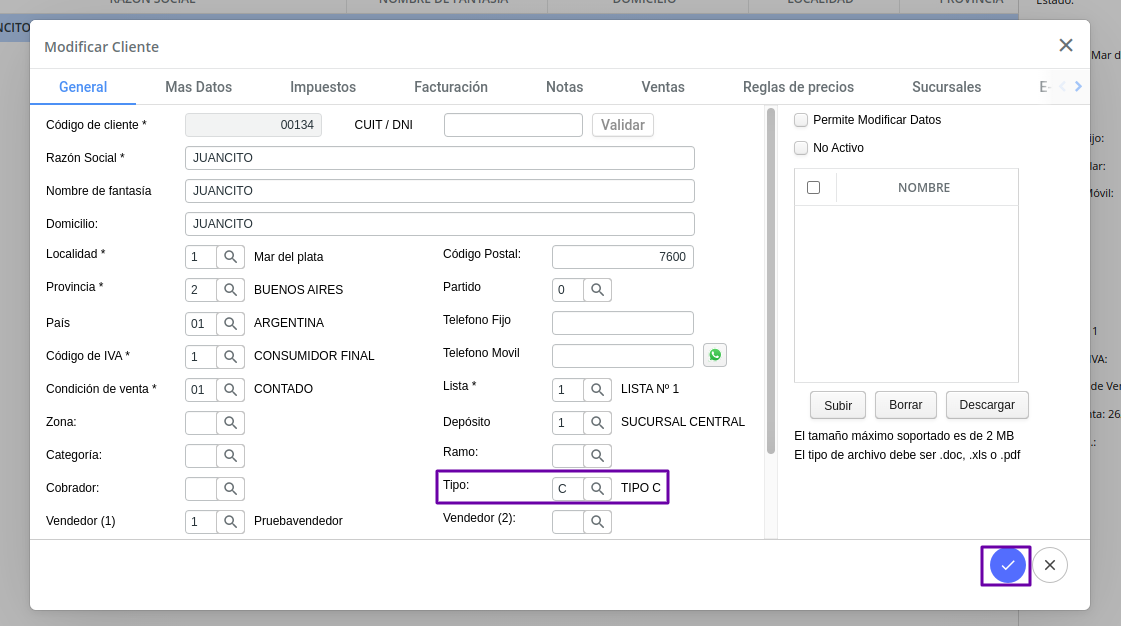Image resolution: width=1121 pixels, height=626 pixels.
Task: Focus the CUIT / DNI input field
Action: (x=513, y=125)
